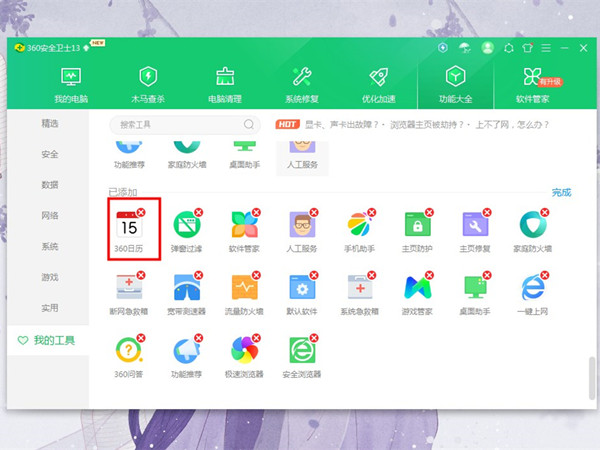This screenshot has width=600, height=450.
Task: Open the 人工服务 item in upper row
Action: pos(302,157)
